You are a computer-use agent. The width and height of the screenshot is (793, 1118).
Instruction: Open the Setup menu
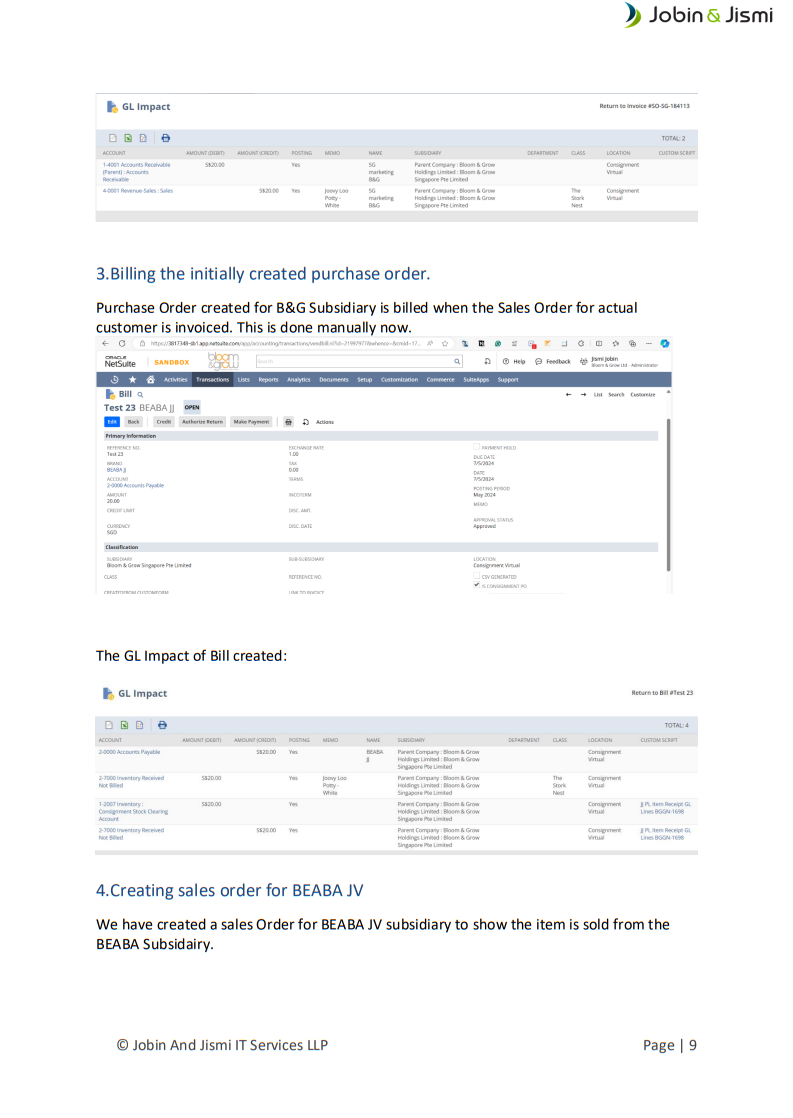365,380
